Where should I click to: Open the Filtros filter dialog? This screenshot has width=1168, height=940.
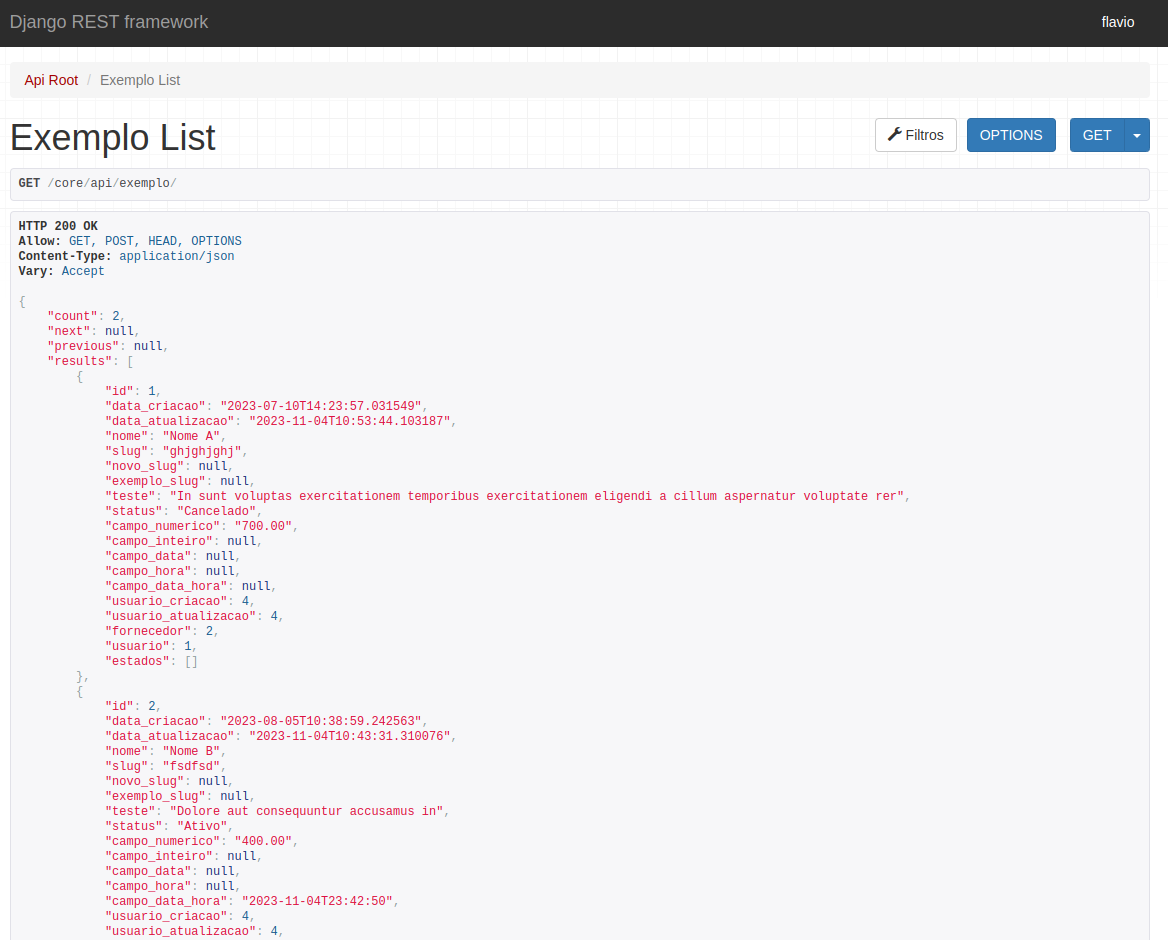tap(915, 135)
